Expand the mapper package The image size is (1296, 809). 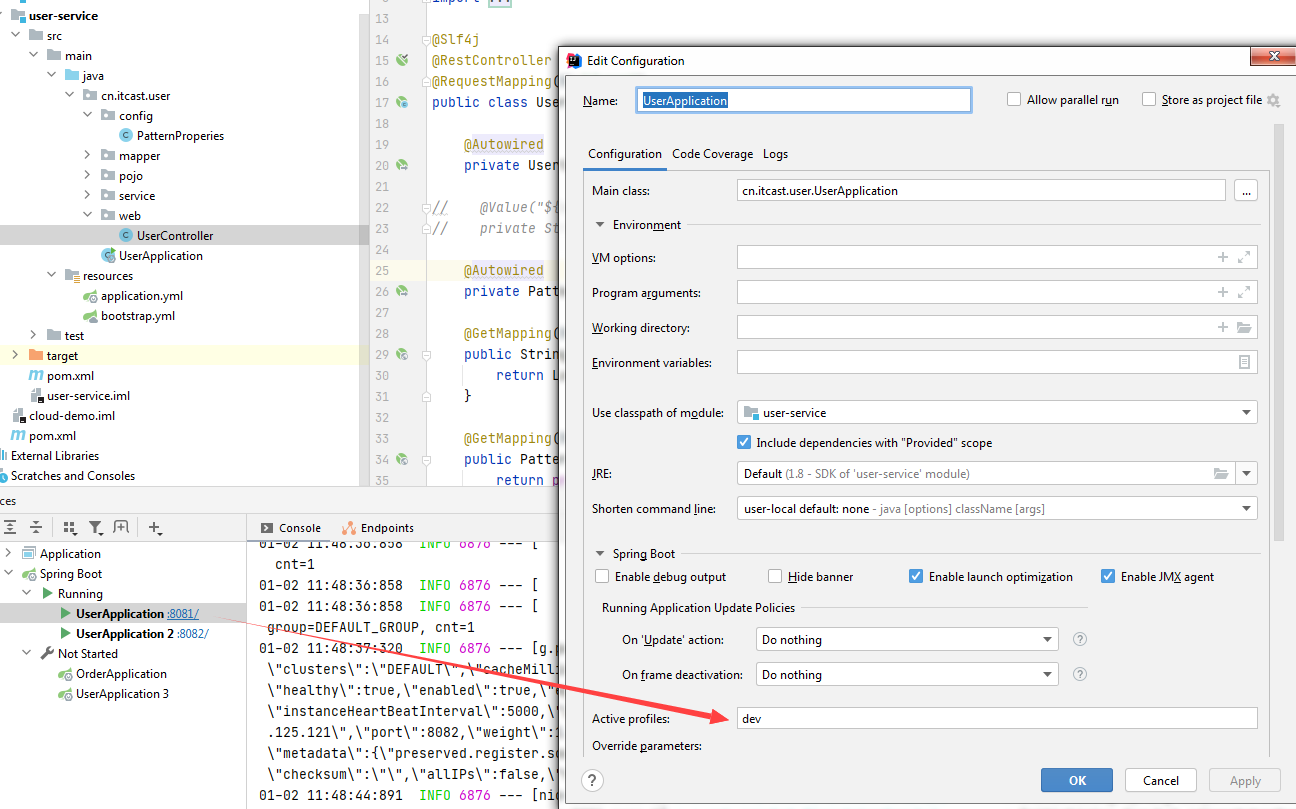[x=86, y=155]
